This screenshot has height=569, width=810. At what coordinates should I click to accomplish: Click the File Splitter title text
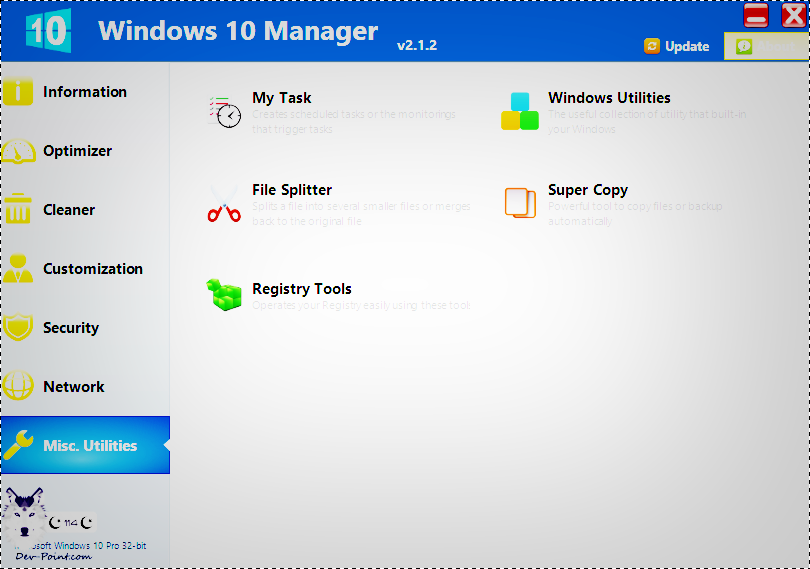point(292,190)
